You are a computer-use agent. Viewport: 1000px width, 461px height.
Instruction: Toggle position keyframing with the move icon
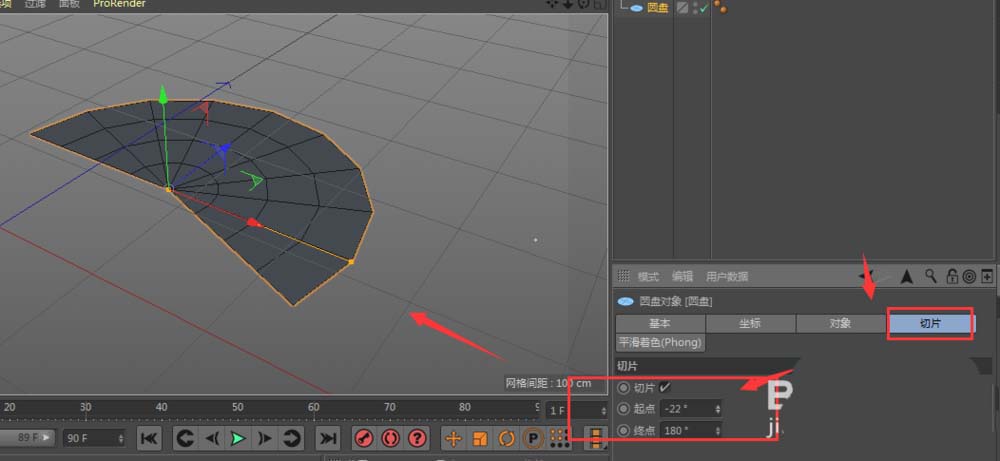(x=453, y=438)
